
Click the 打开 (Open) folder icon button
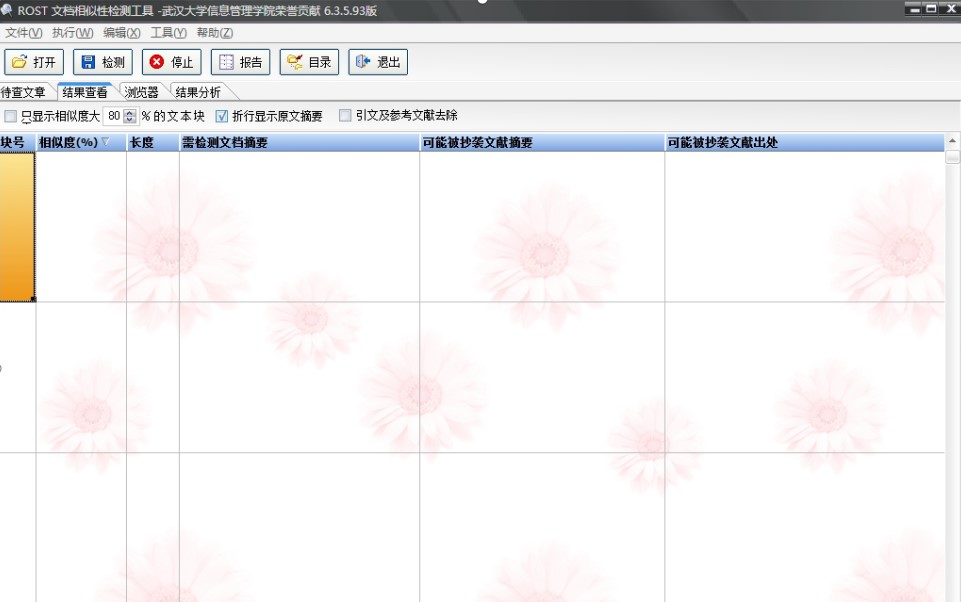pos(19,62)
